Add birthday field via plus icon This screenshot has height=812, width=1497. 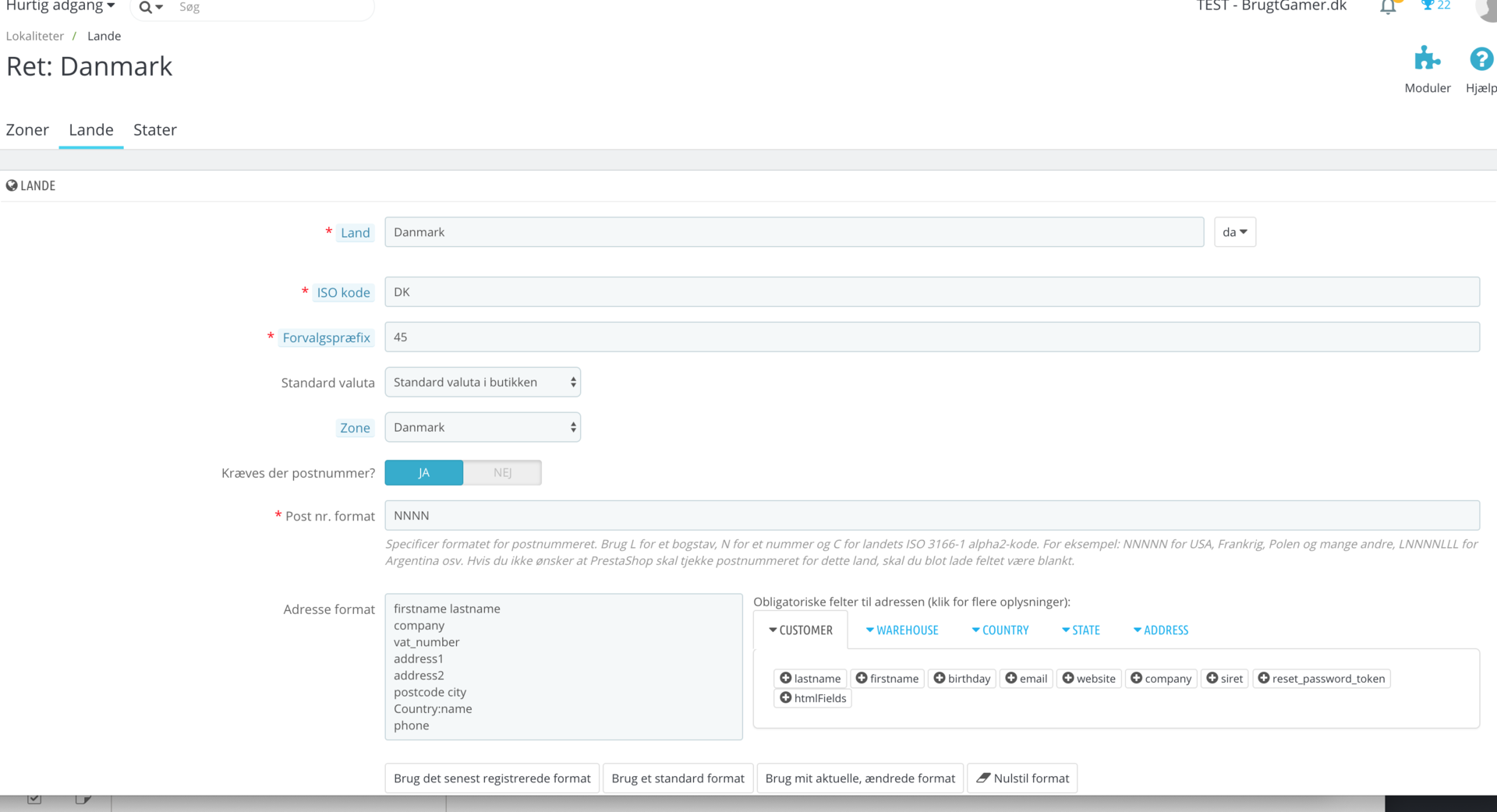tap(940, 678)
